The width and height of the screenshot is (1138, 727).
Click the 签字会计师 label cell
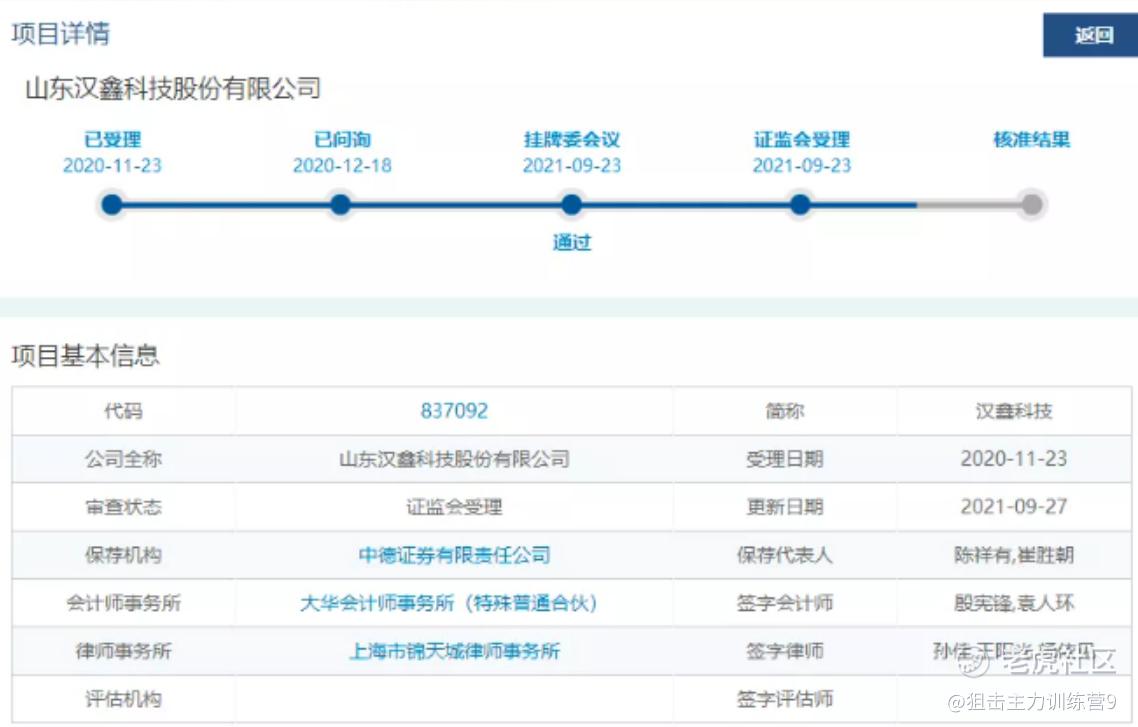click(785, 603)
